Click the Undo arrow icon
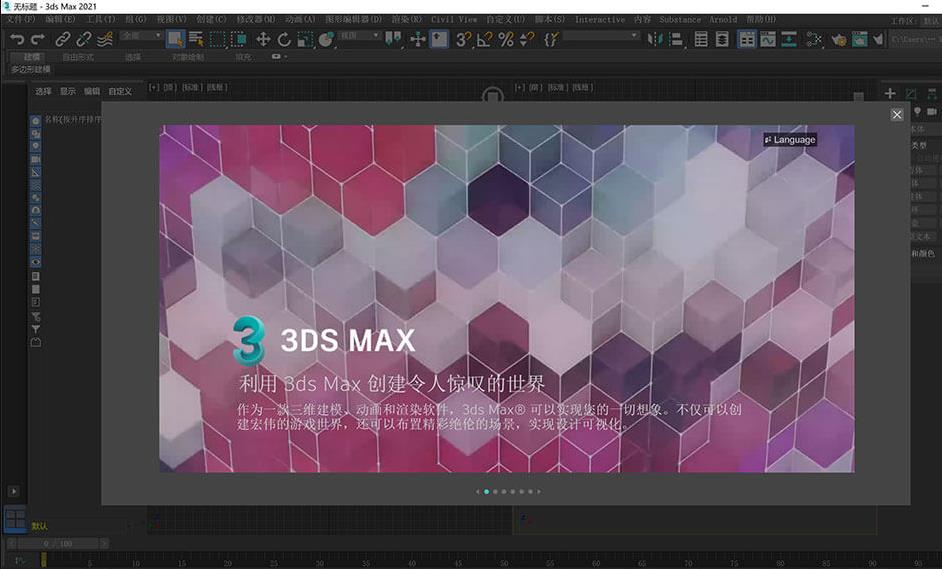The width and height of the screenshot is (942, 569). click(16, 39)
